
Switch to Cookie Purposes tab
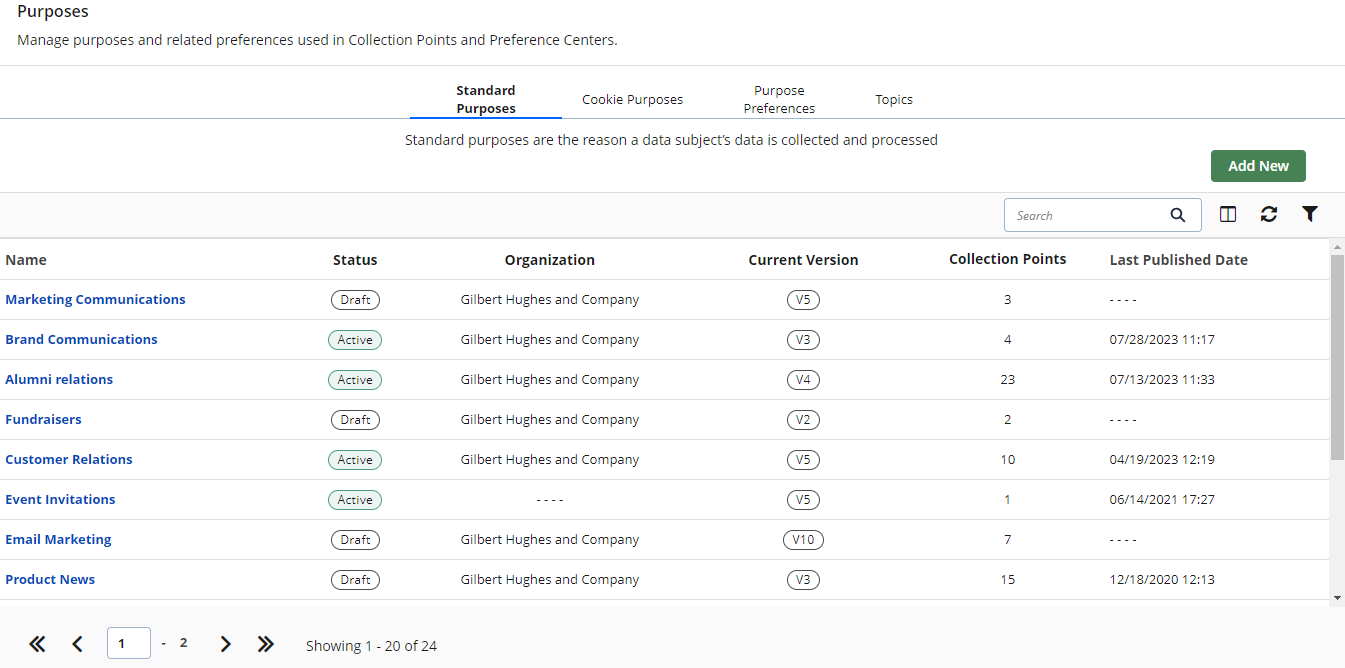(x=632, y=100)
